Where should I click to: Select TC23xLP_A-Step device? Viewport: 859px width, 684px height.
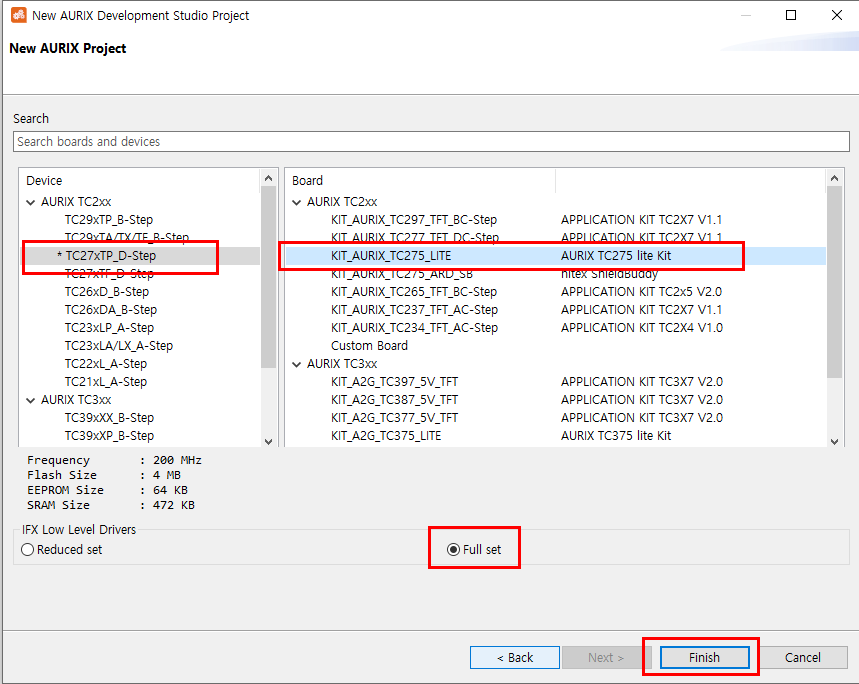click(x=109, y=328)
